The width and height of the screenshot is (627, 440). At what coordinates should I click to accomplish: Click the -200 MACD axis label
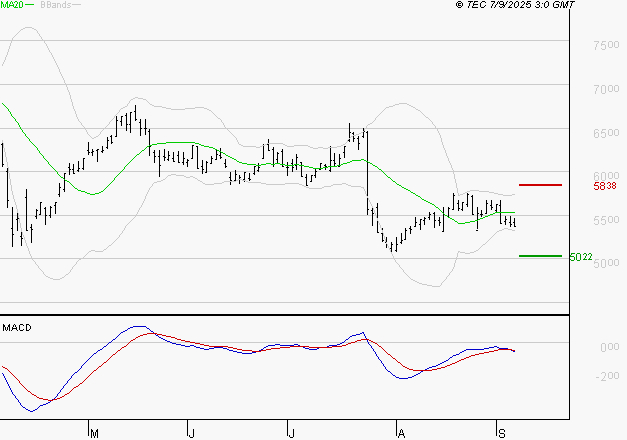coord(607,377)
